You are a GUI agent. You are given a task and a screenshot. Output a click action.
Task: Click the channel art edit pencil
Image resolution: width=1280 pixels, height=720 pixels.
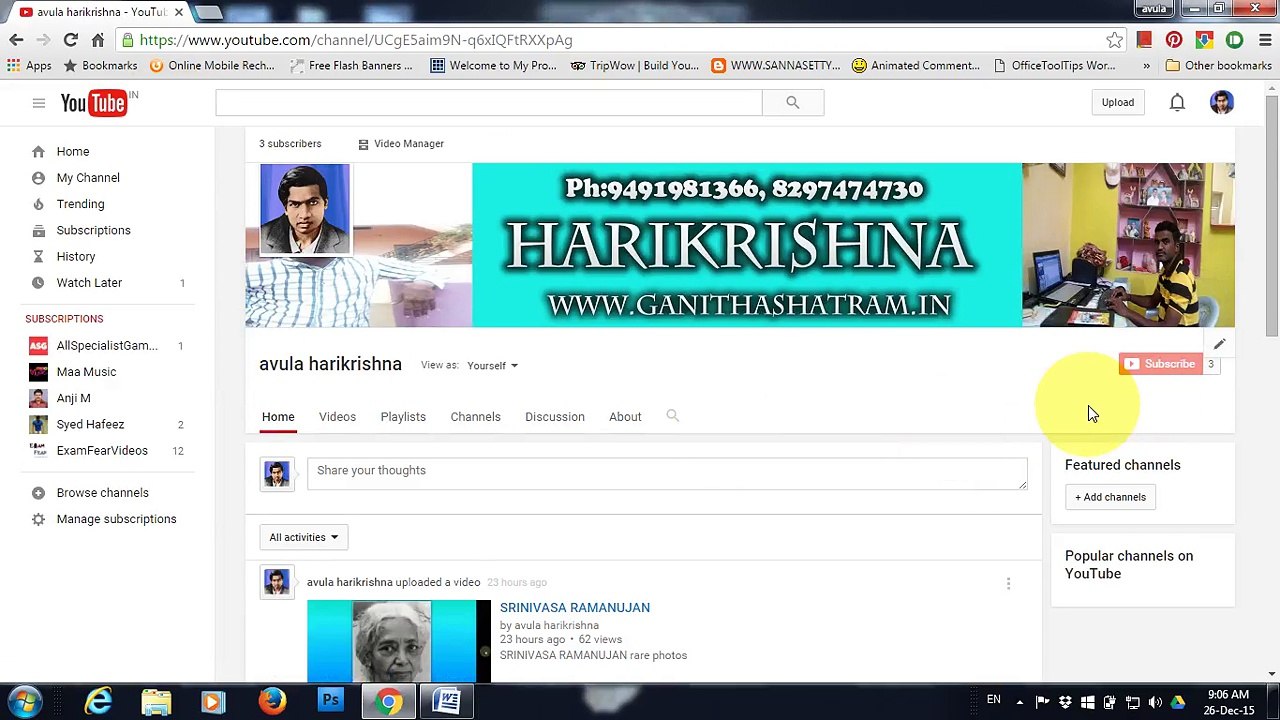point(1219,344)
